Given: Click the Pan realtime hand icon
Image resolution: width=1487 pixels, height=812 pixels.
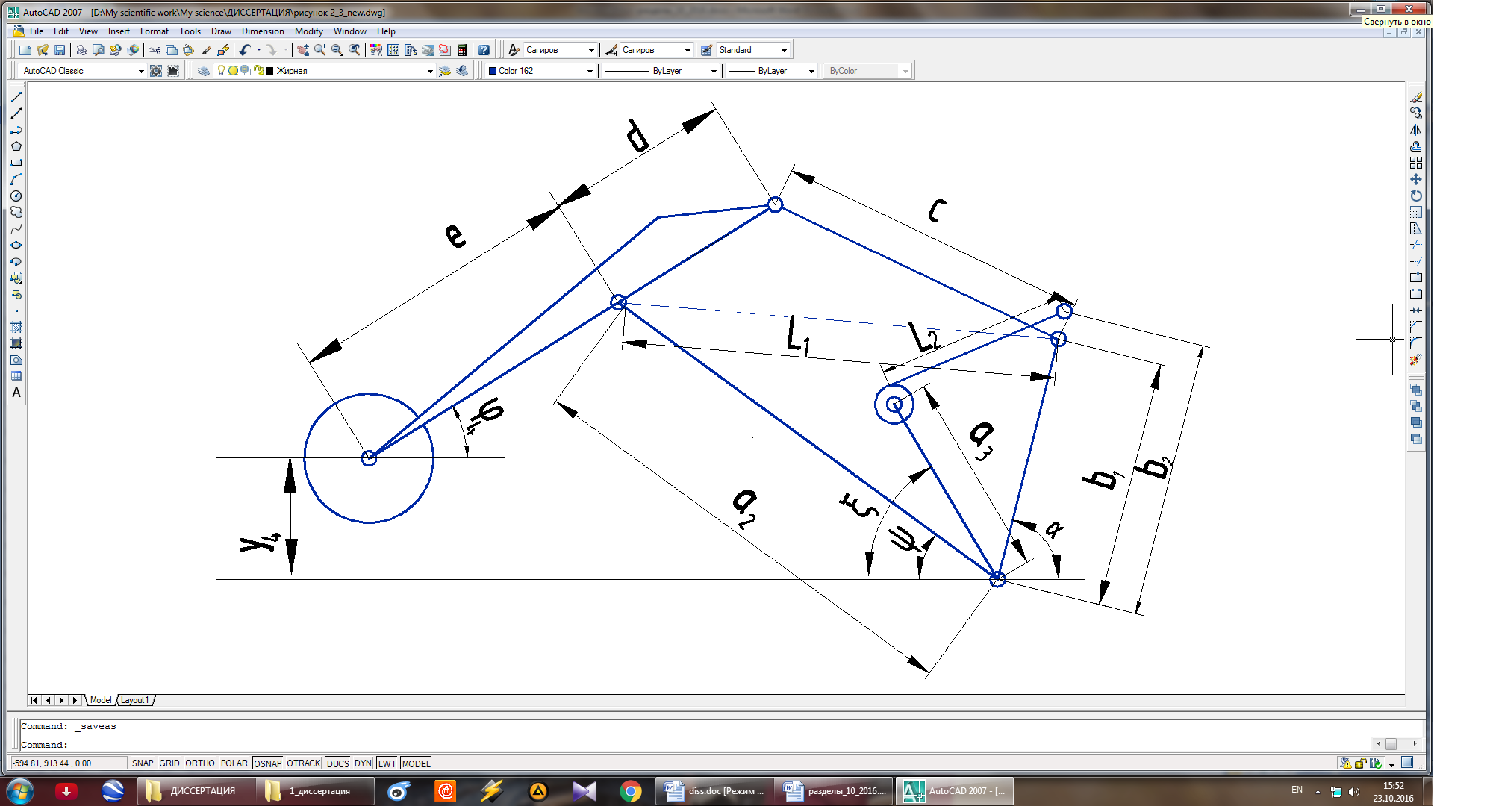Looking at the screenshot, I should [x=302, y=50].
